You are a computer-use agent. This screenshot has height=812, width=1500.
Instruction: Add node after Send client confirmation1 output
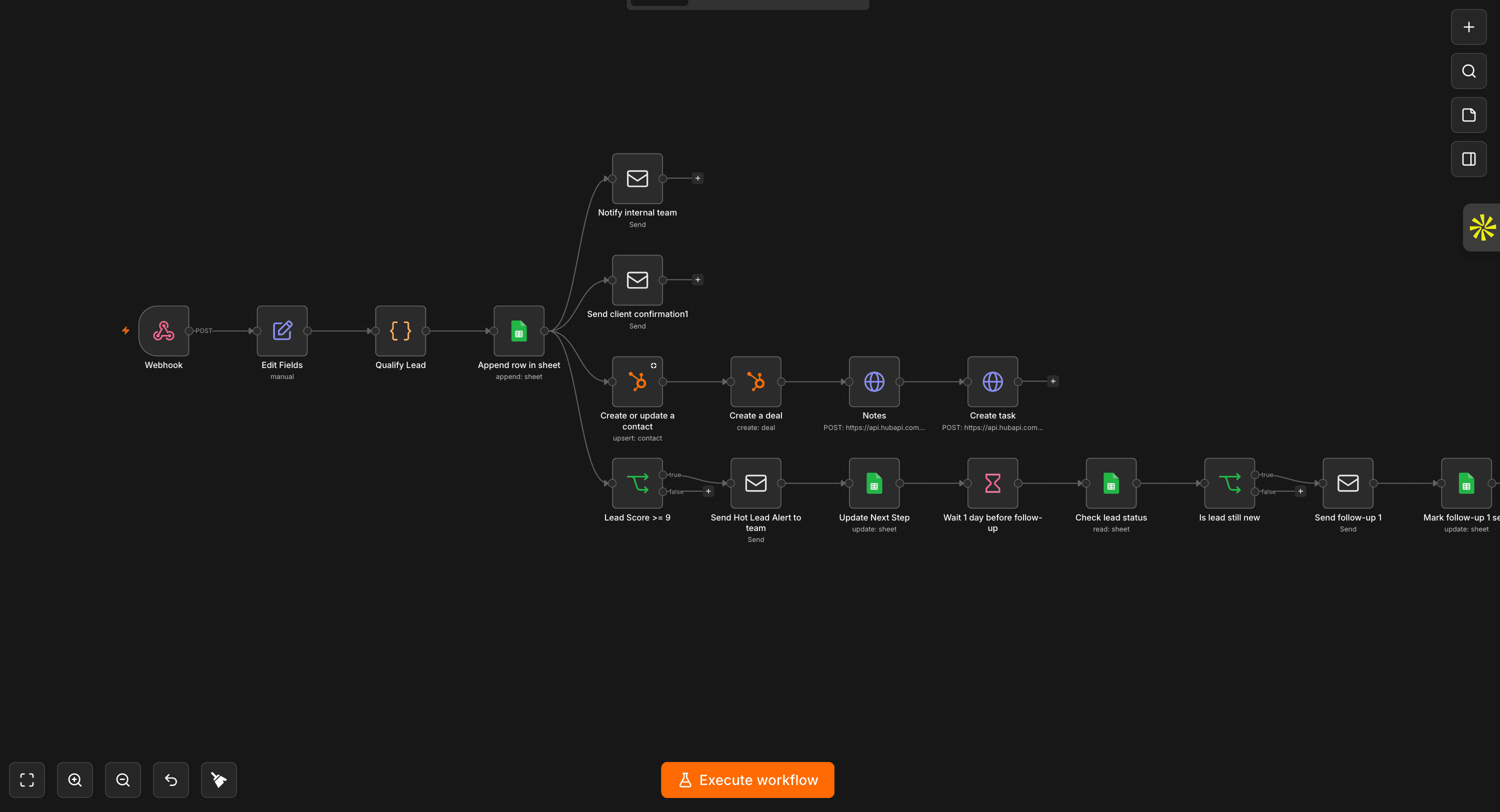[697, 279]
